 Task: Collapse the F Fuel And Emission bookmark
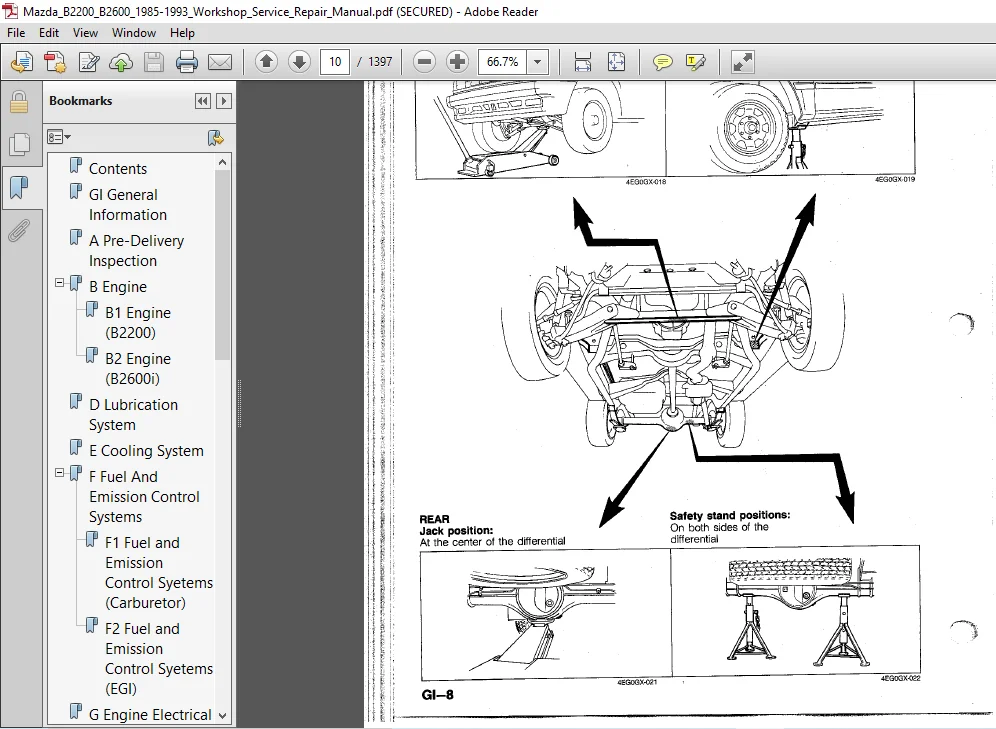point(60,473)
